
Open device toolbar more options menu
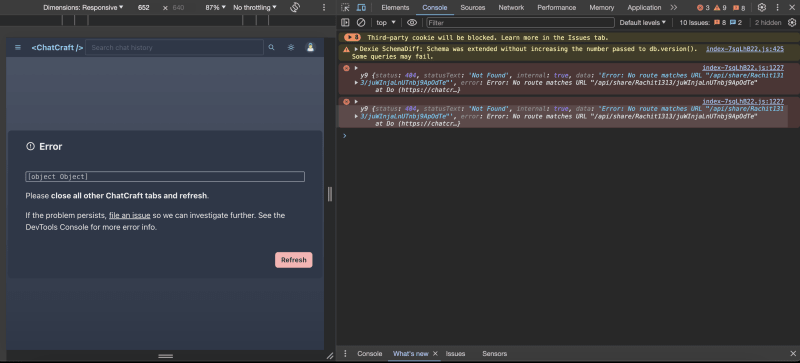point(323,8)
